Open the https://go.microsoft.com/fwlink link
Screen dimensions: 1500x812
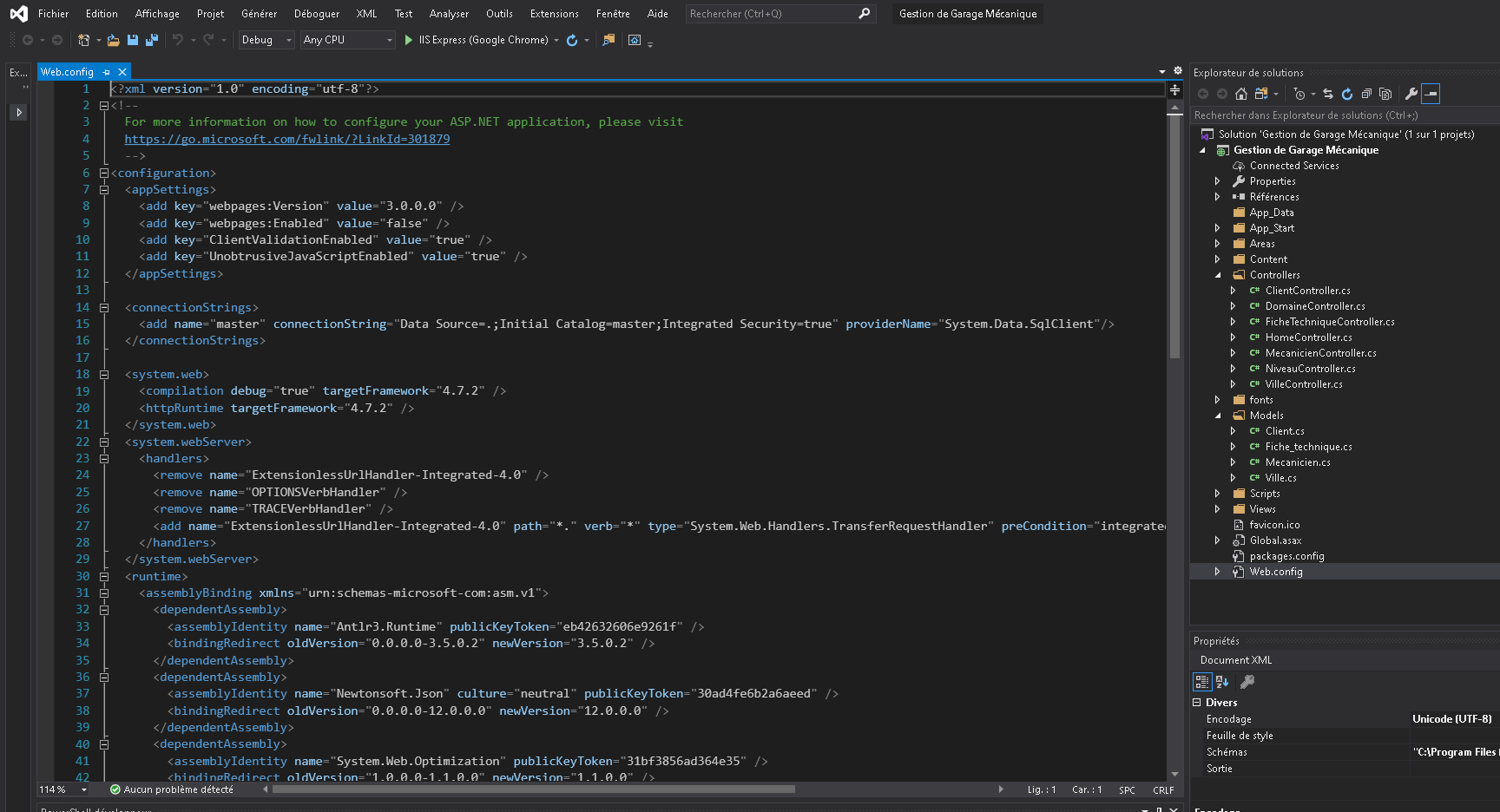click(286, 138)
